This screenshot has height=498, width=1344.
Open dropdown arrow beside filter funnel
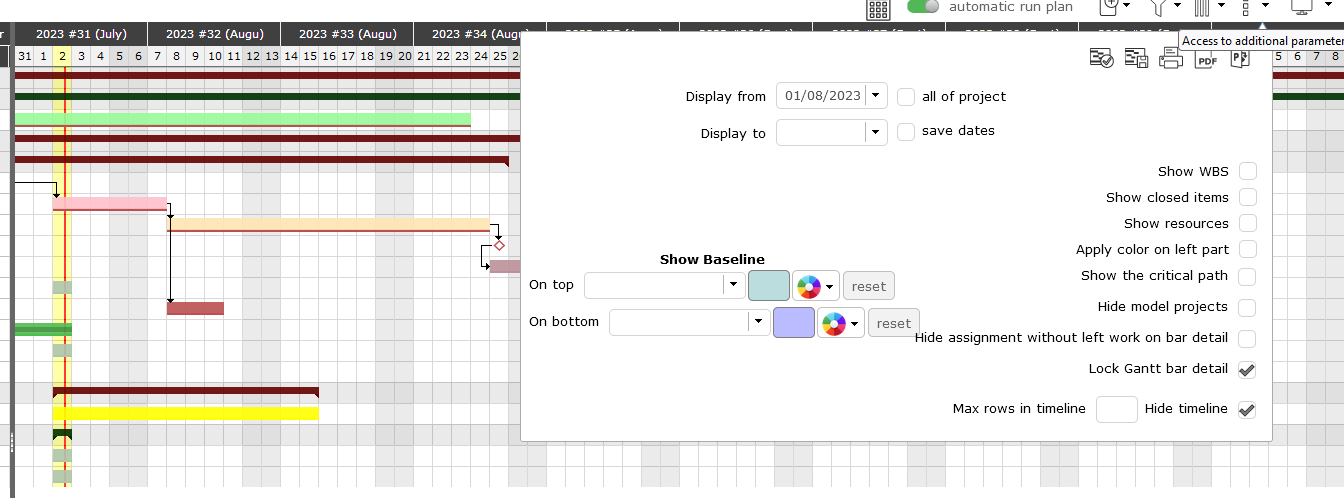[x=1178, y=7]
